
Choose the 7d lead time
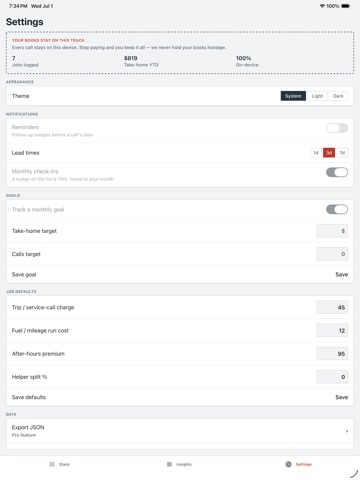tap(342, 153)
